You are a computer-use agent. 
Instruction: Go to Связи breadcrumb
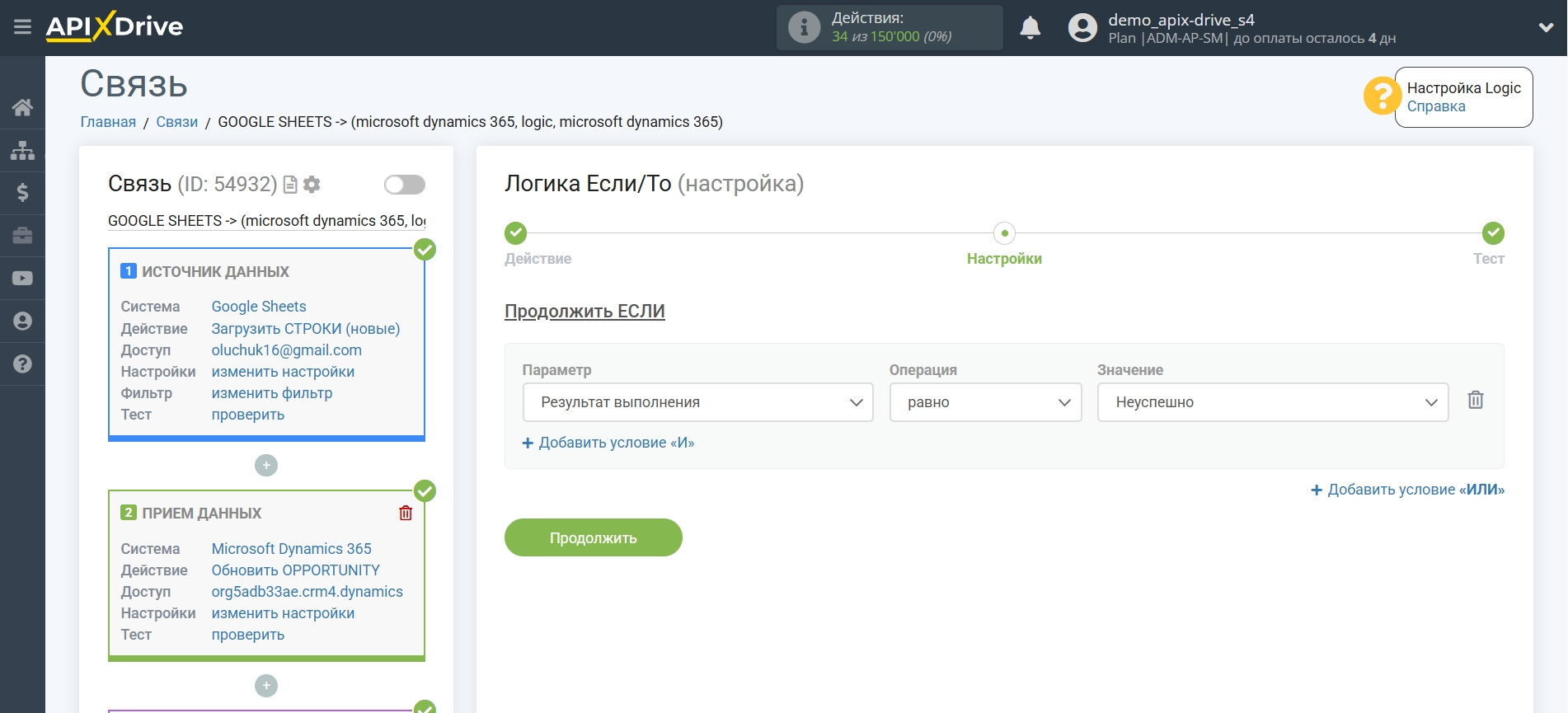click(x=176, y=122)
